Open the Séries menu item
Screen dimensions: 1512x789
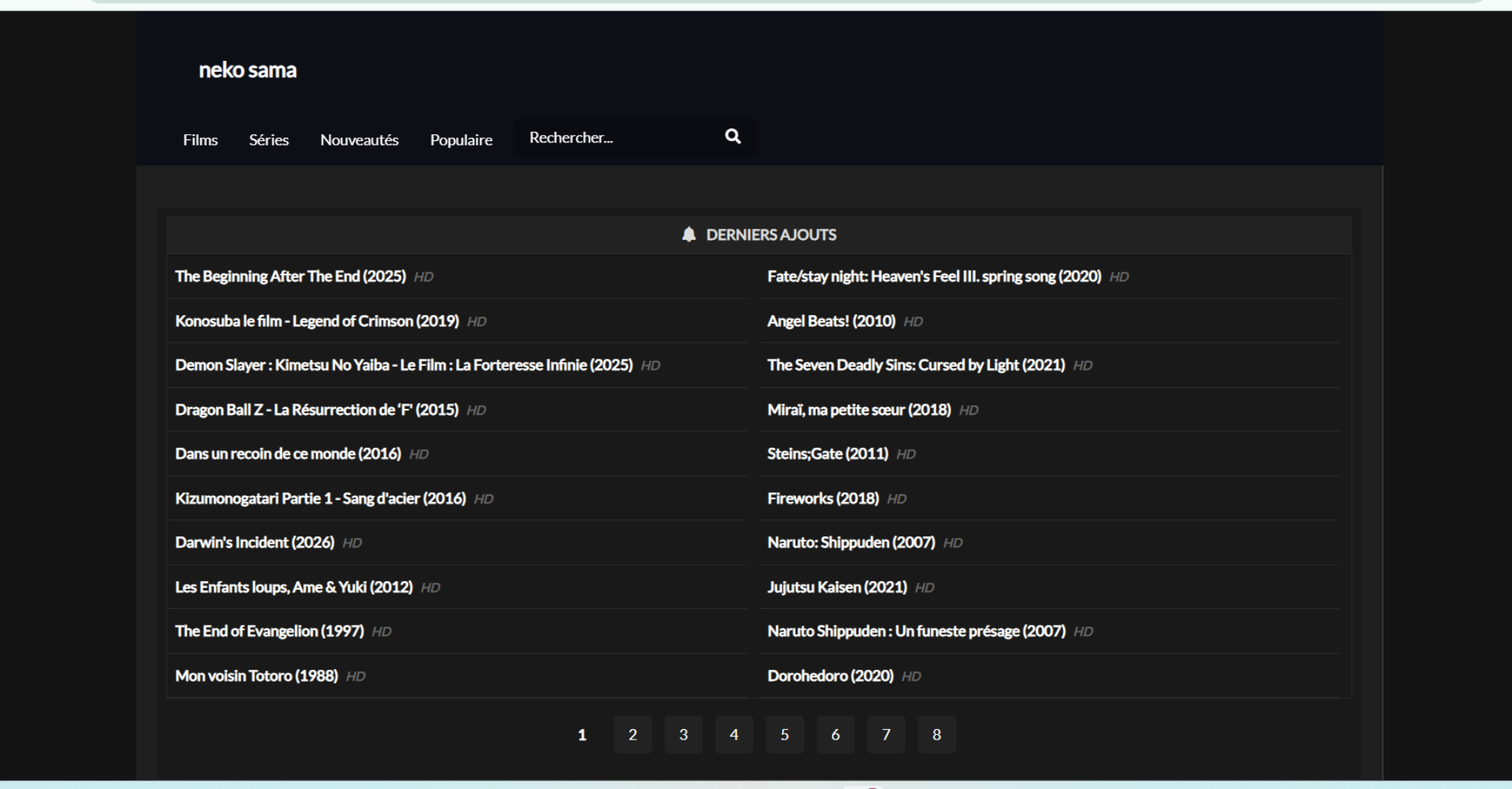268,140
